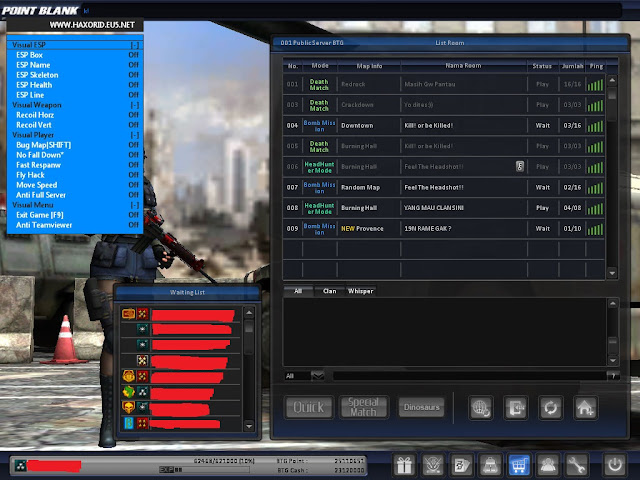The height and width of the screenshot is (480, 640).
Task: Click the Special Match button
Action: (363, 407)
